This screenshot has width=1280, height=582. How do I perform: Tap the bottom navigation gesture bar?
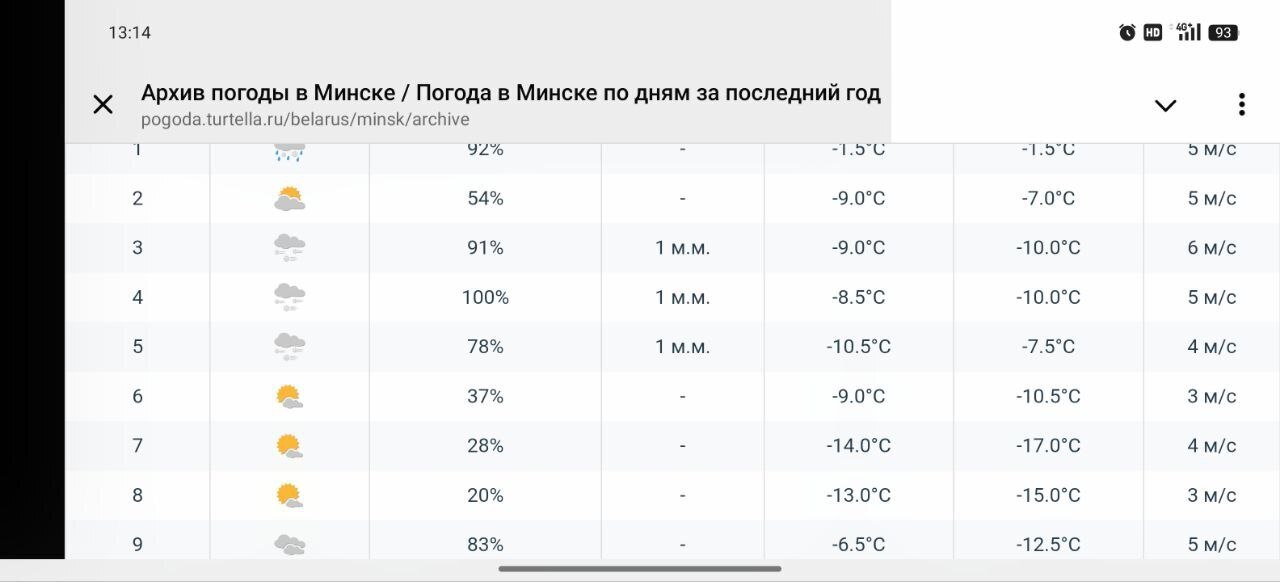(639, 570)
